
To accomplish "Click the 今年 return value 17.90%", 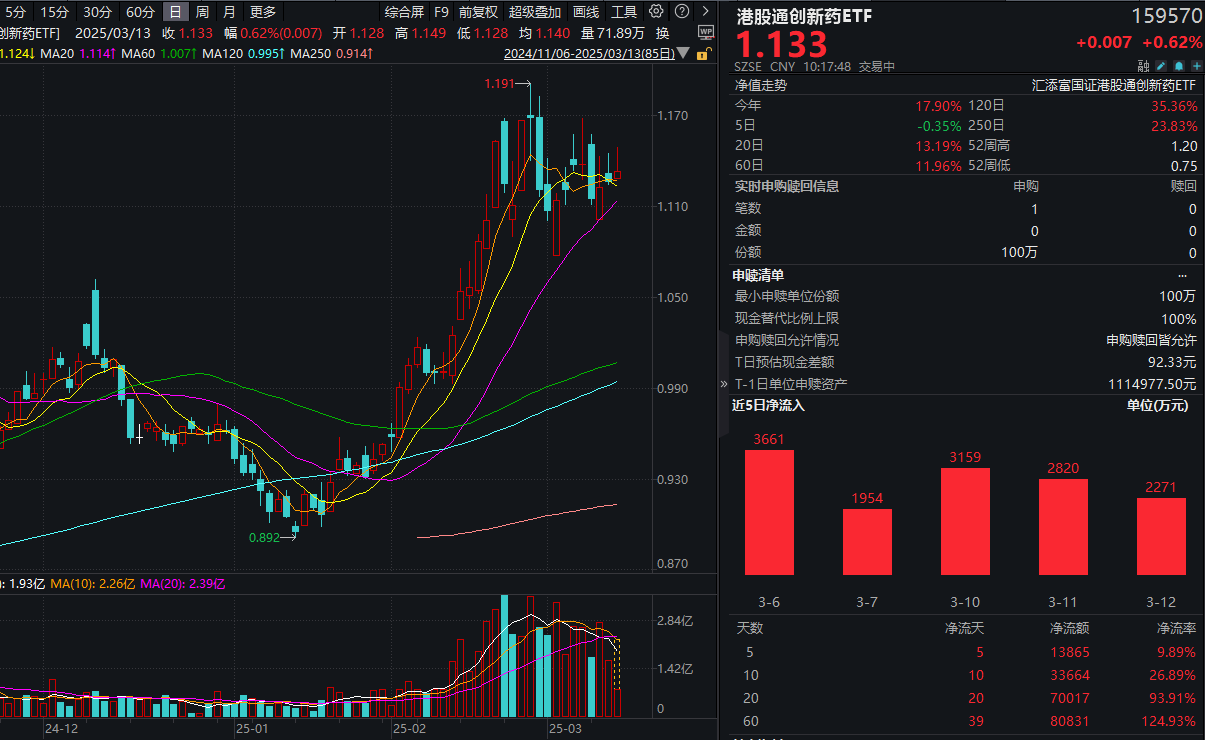I will 939,106.
